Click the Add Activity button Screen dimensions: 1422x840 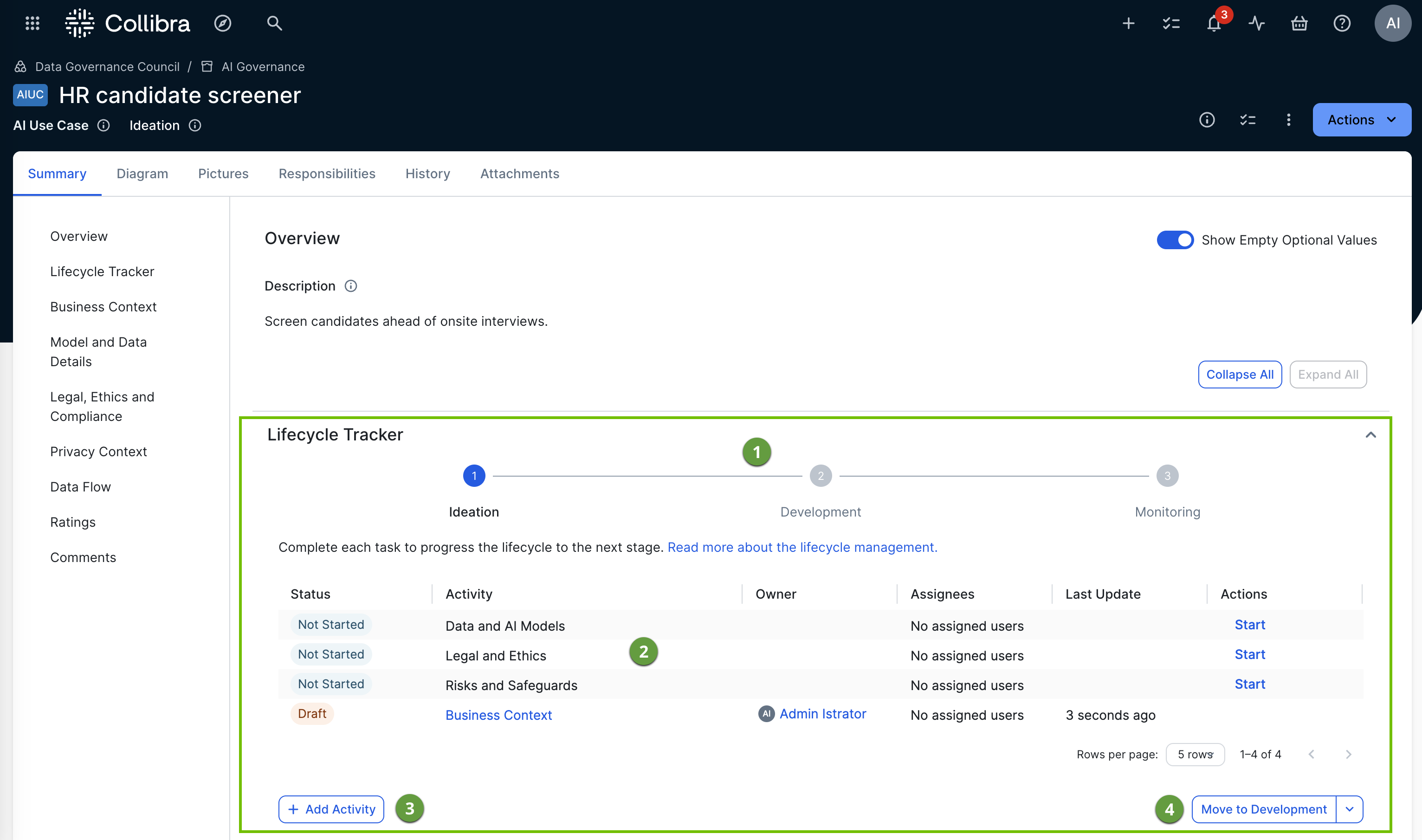pyautogui.click(x=331, y=809)
